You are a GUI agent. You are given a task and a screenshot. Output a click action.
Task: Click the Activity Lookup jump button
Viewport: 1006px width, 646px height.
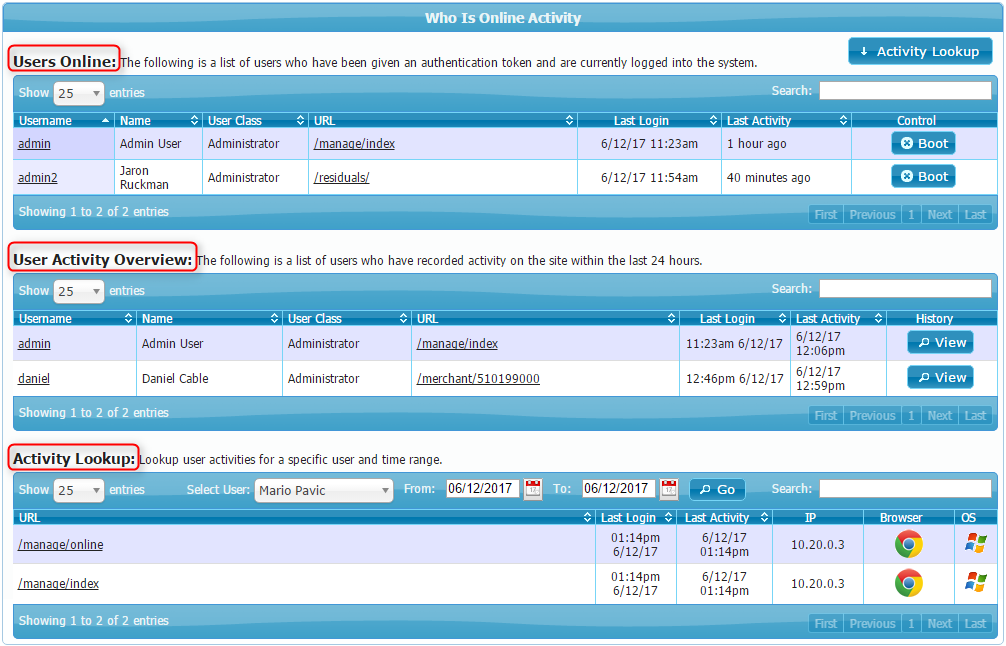click(919, 52)
